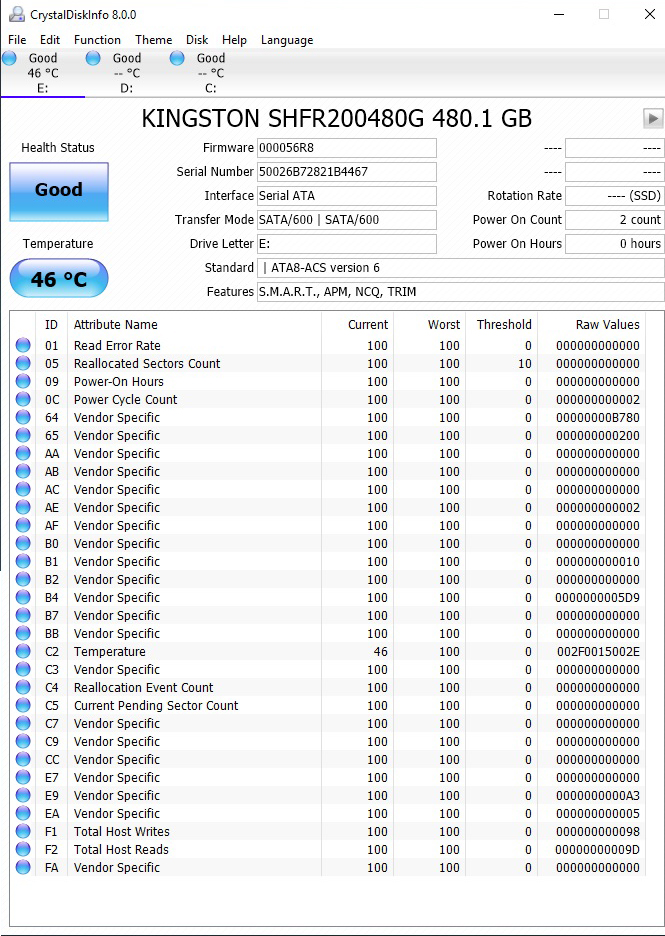
Task: Click status icon of attribute 65 row
Action: (x=23, y=435)
